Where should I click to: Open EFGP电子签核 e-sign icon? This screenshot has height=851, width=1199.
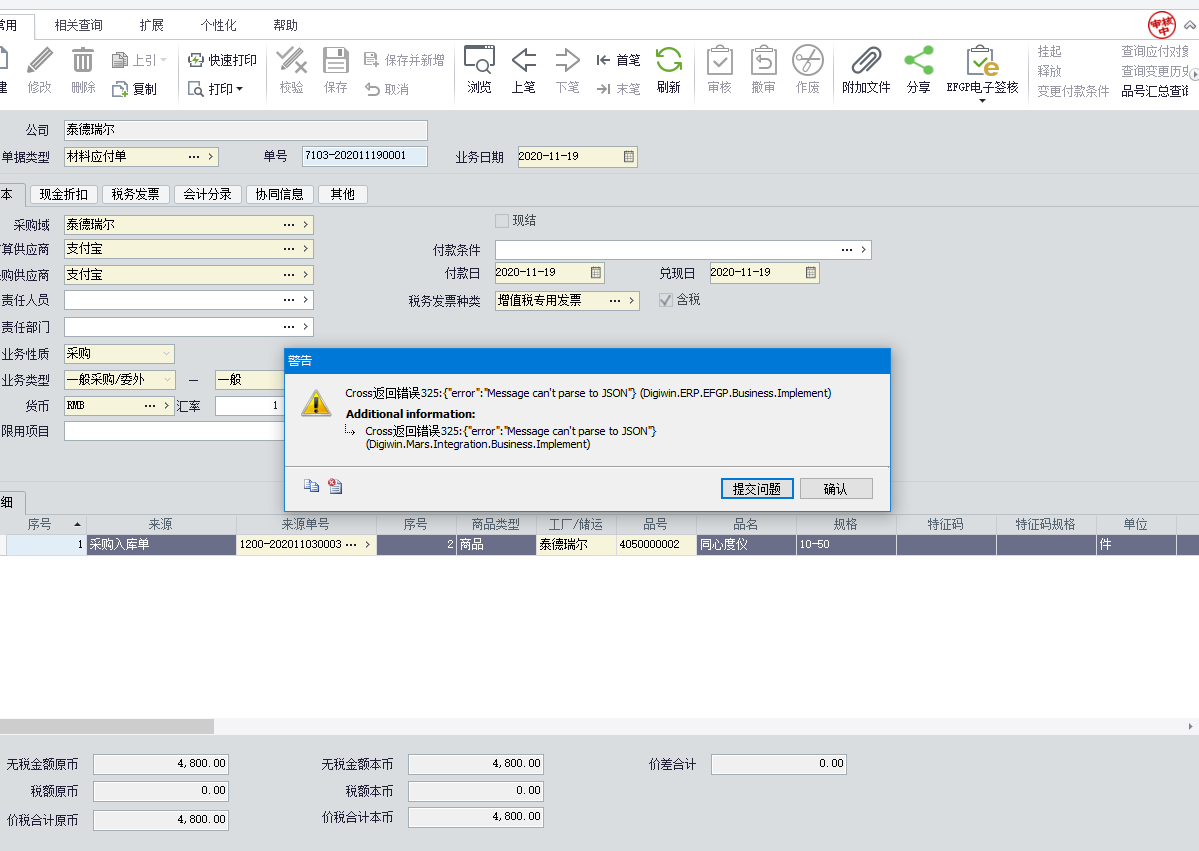coord(983,60)
